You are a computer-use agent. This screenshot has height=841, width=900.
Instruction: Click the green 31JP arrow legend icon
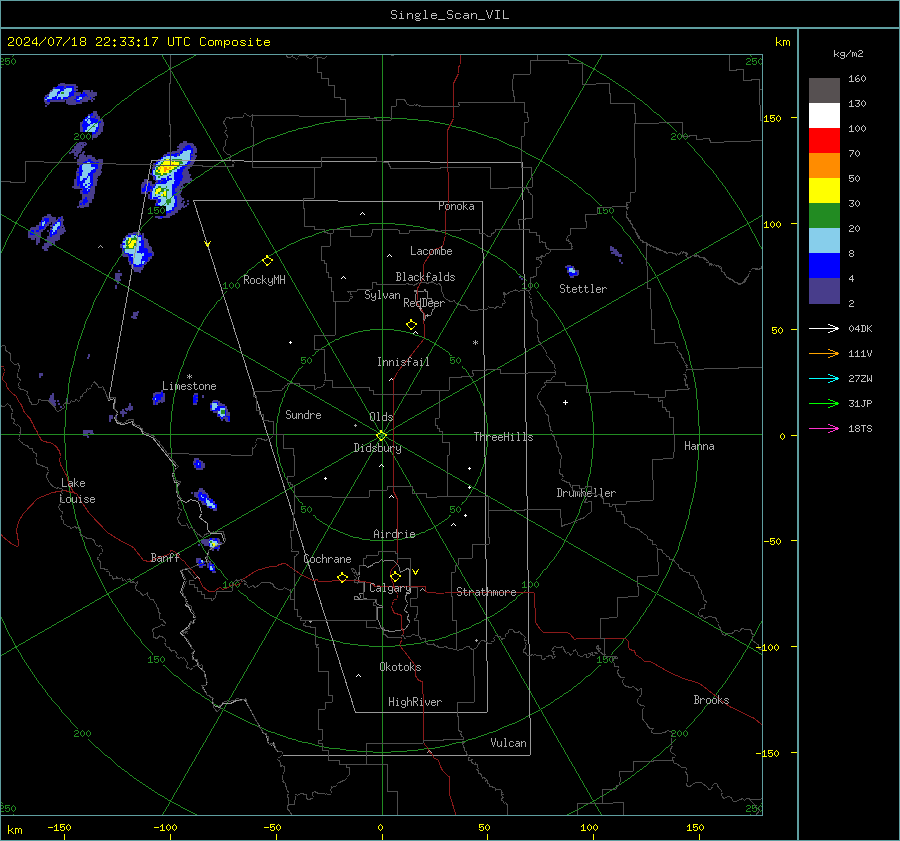tap(824, 404)
